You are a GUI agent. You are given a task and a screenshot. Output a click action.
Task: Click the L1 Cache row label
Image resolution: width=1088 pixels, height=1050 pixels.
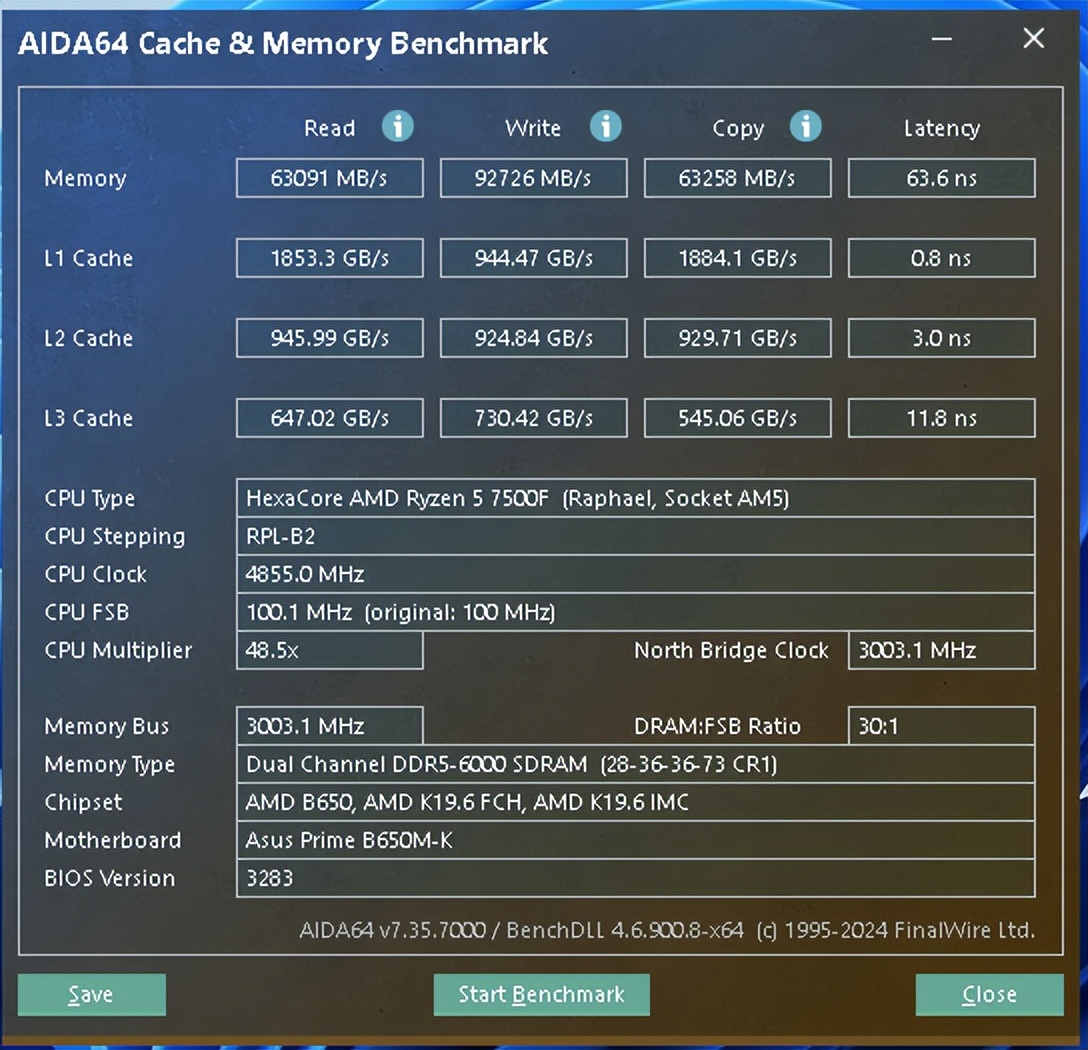click(x=89, y=258)
